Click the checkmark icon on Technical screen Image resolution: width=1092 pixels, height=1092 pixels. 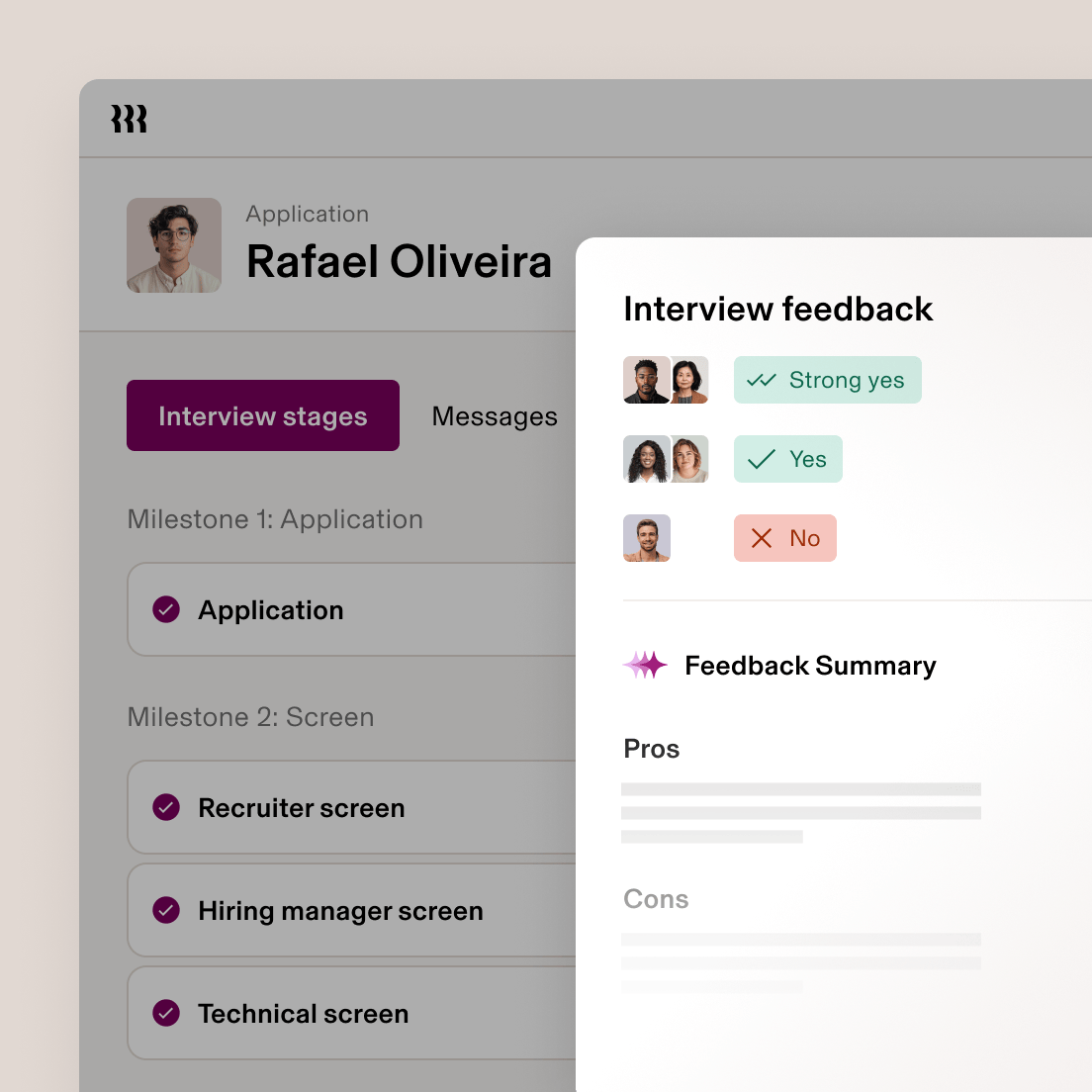(x=167, y=1014)
